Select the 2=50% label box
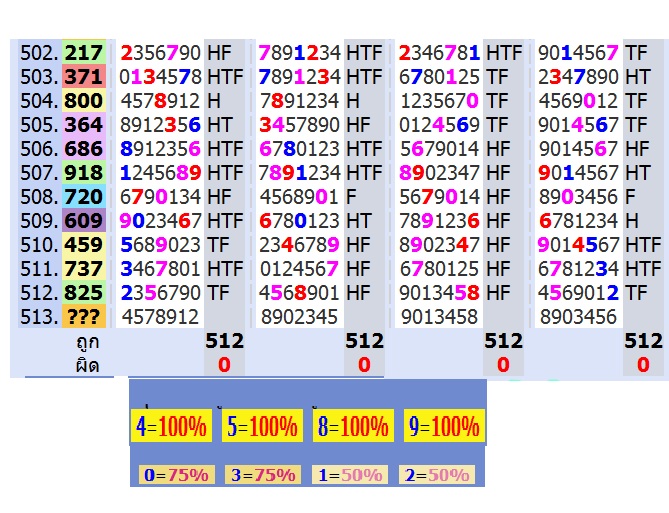The height and width of the screenshot is (513, 669). coord(437,475)
